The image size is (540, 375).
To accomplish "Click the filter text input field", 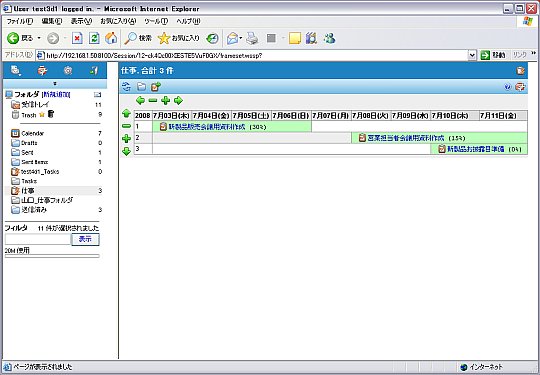I will [x=38, y=239].
